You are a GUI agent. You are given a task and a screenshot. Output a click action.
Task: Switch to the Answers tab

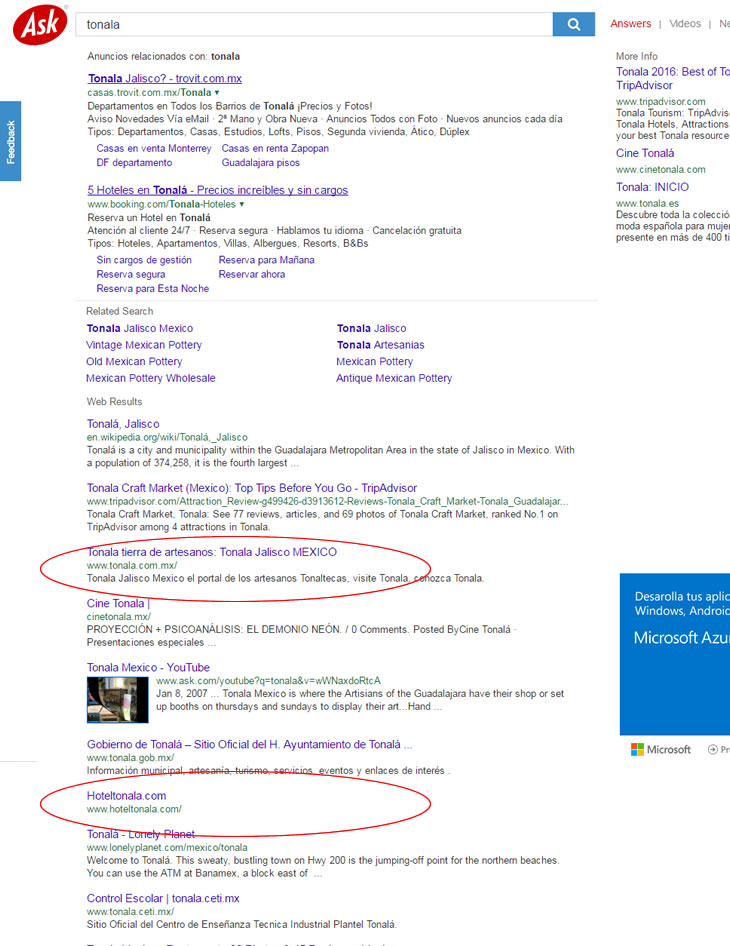(630, 24)
